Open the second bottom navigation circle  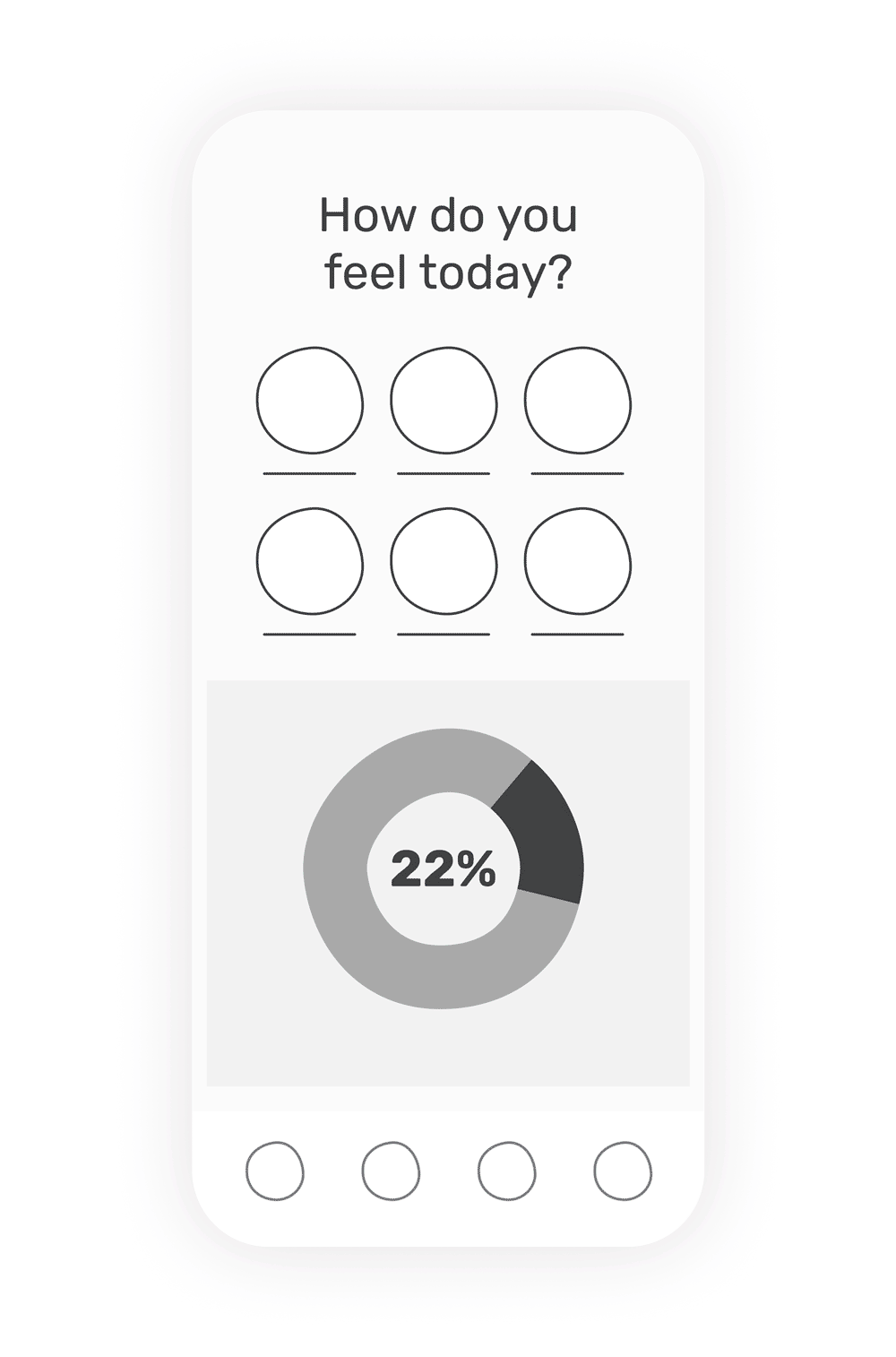(391, 1171)
